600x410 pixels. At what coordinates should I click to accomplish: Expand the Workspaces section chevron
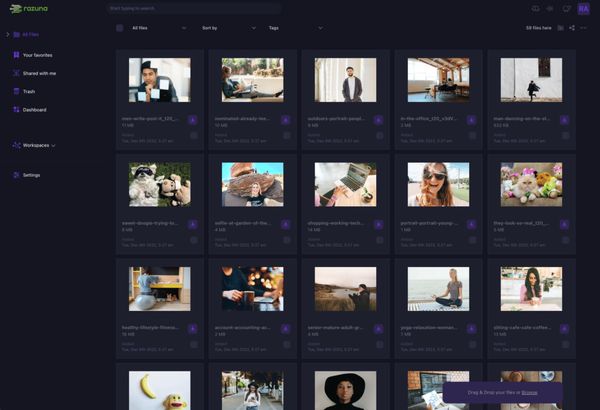pos(53,145)
